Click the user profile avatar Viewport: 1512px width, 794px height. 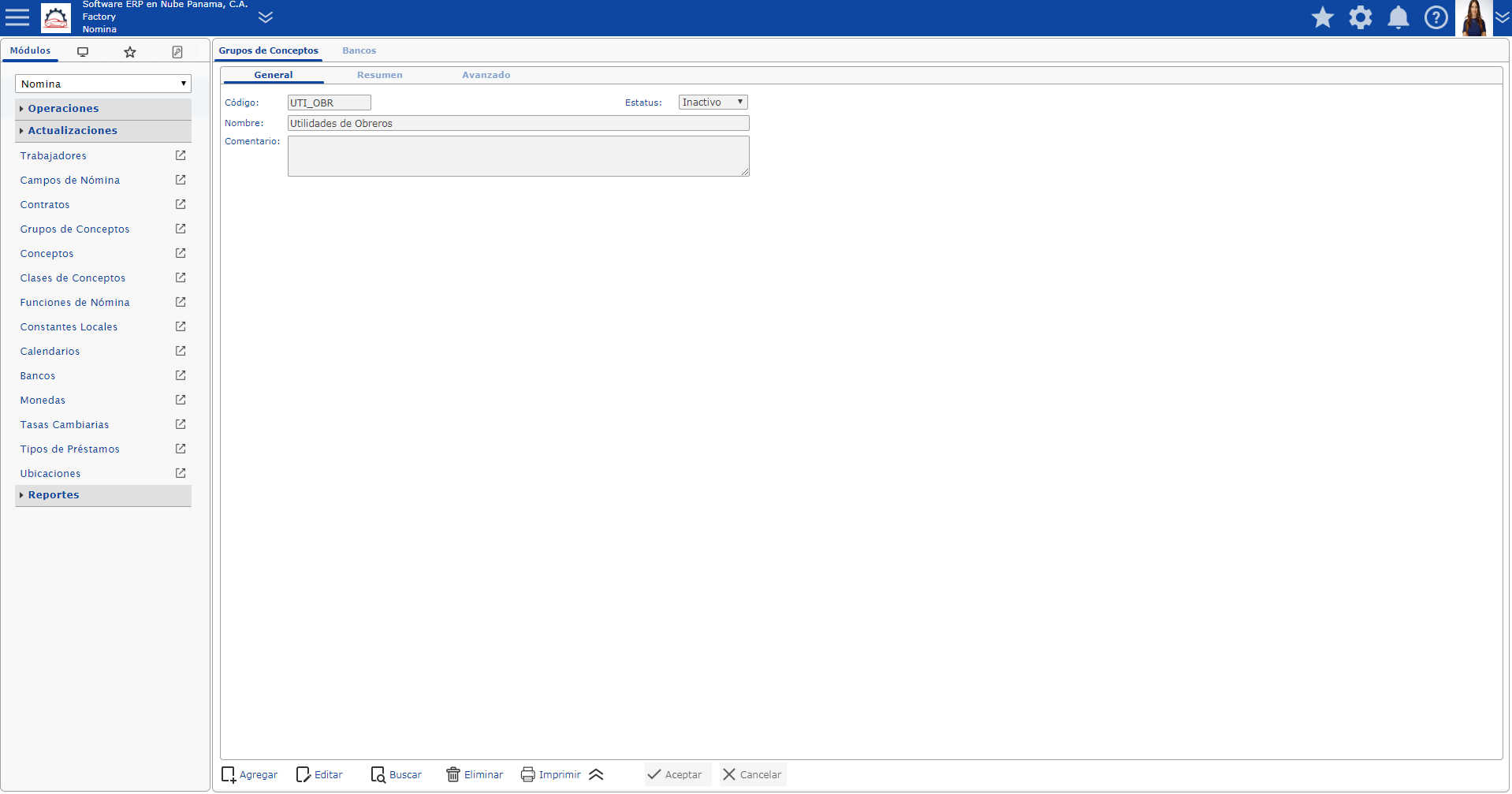pos(1473,17)
